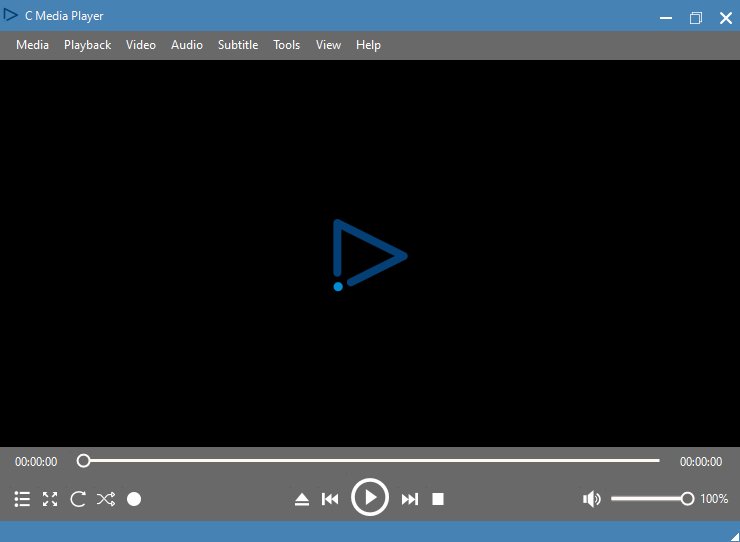Image resolution: width=740 pixels, height=542 pixels.
Task: Enter fullscreen mode with the expand icon
Action: coord(50,499)
